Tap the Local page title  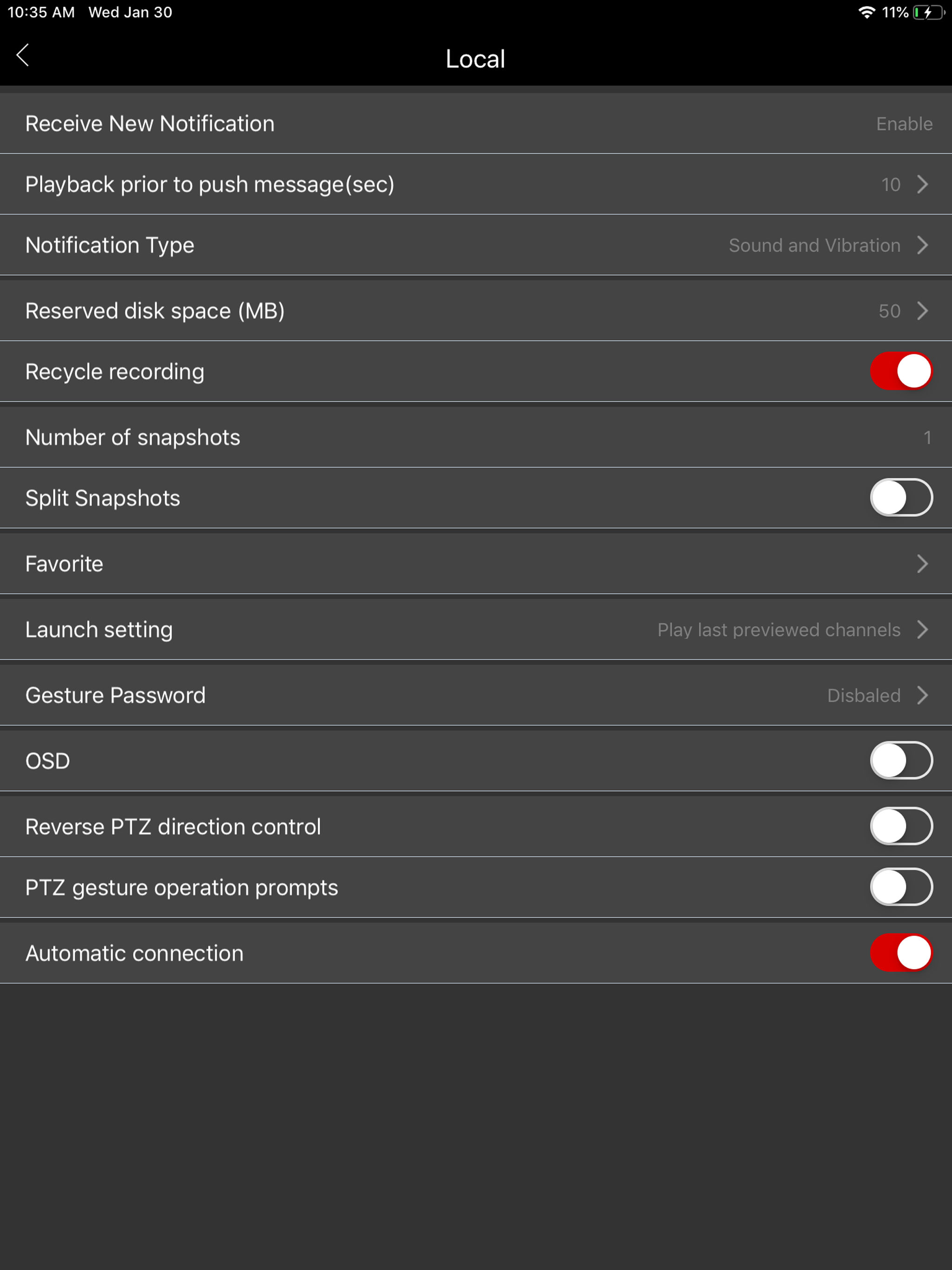pyautogui.click(x=476, y=59)
